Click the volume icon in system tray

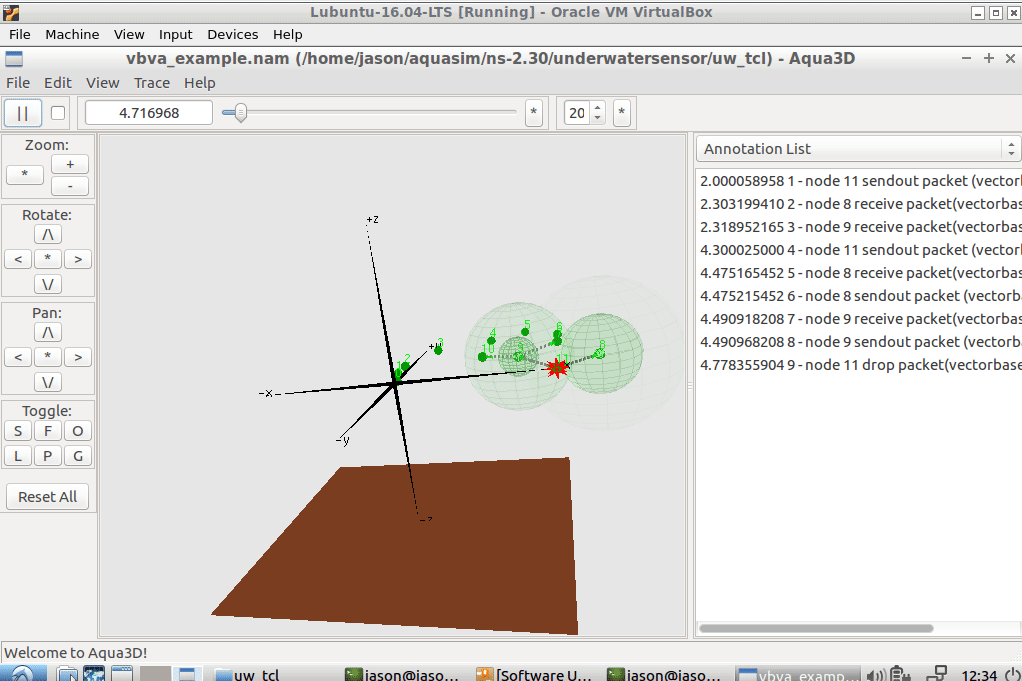875,674
